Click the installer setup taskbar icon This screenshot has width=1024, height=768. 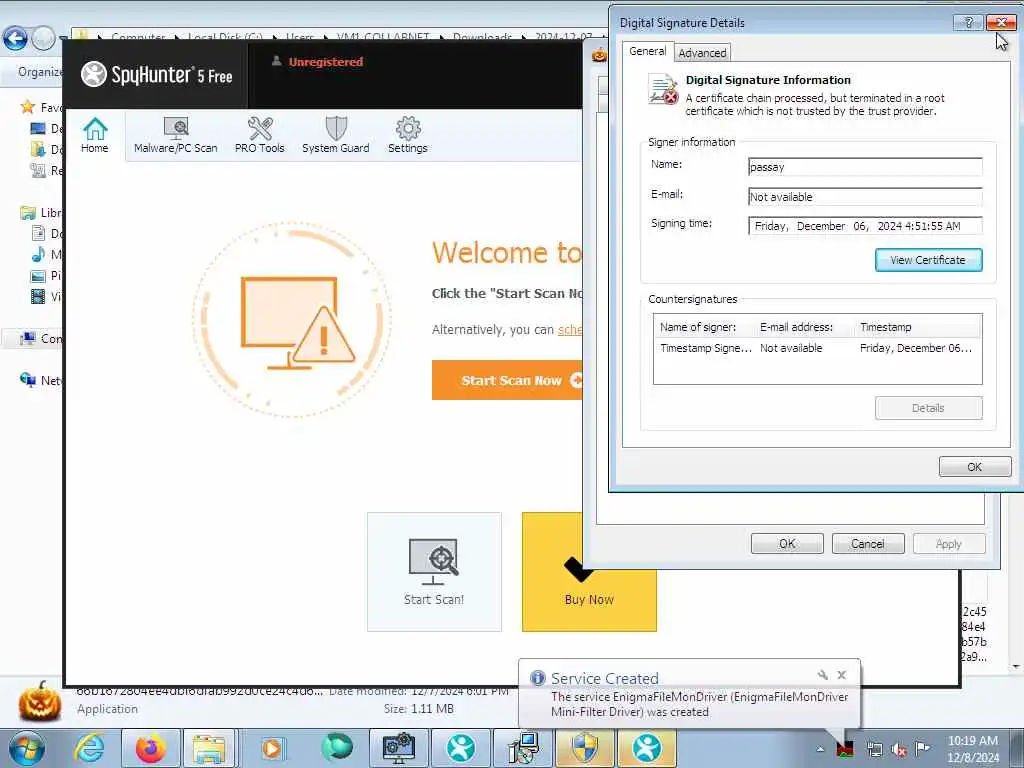[523, 748]
